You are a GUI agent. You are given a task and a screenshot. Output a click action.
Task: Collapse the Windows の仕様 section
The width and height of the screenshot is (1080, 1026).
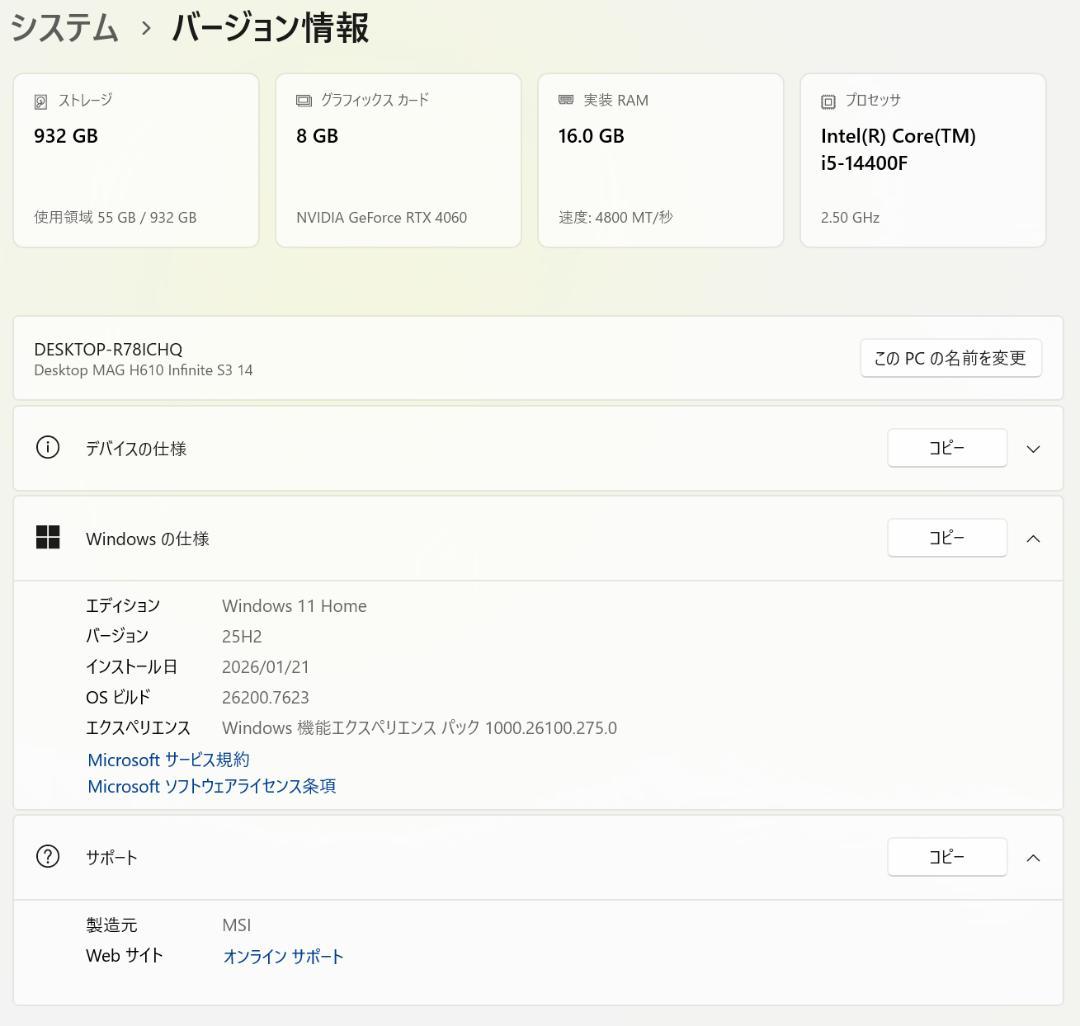[x=1033, y=538]
